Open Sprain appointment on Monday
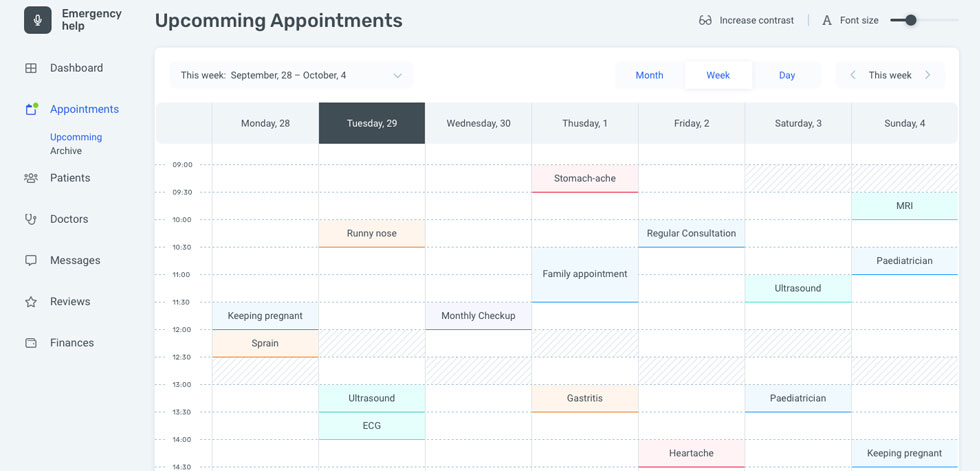Image resolution: width=980 pixels, height=471 pixels. click(266, 344)
